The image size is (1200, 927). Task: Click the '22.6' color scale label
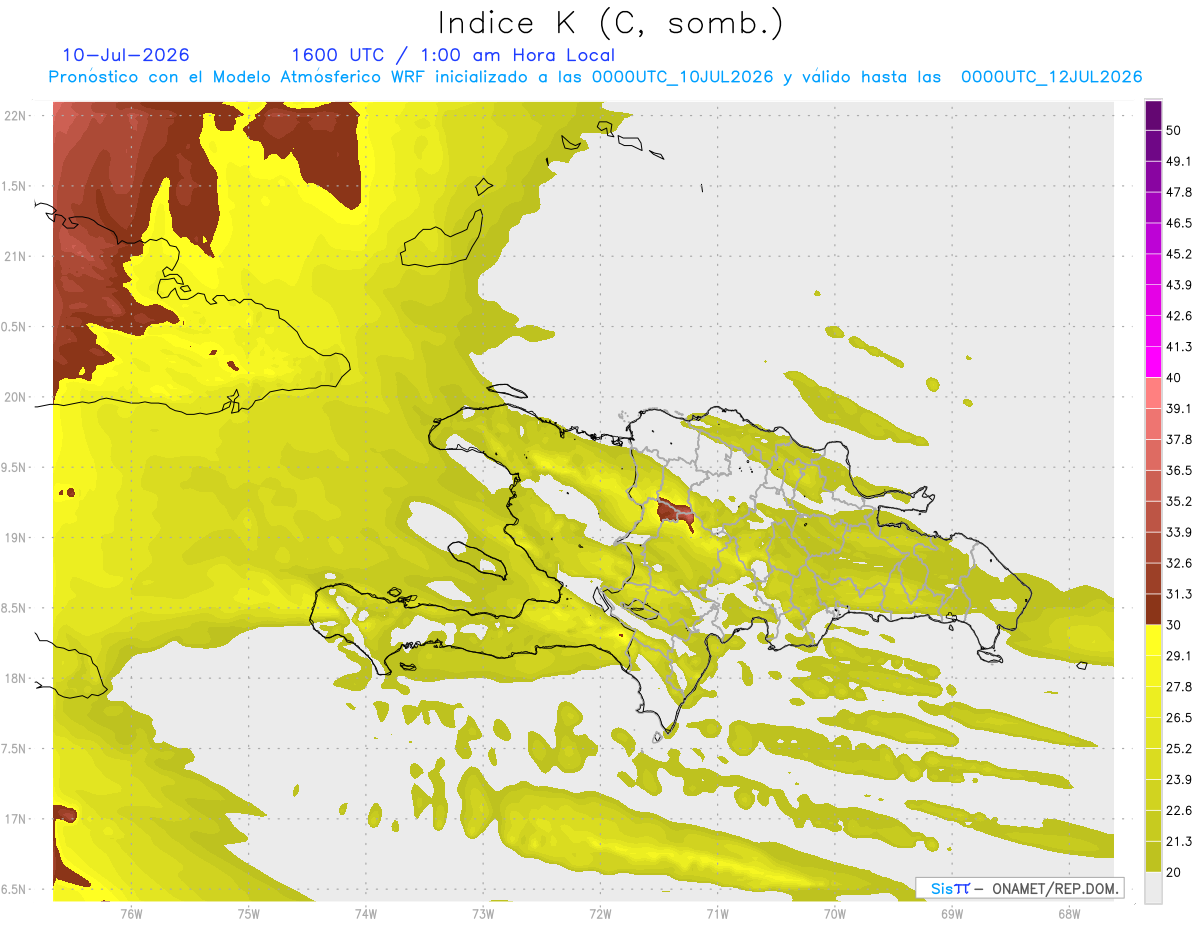click(1179, 810)
